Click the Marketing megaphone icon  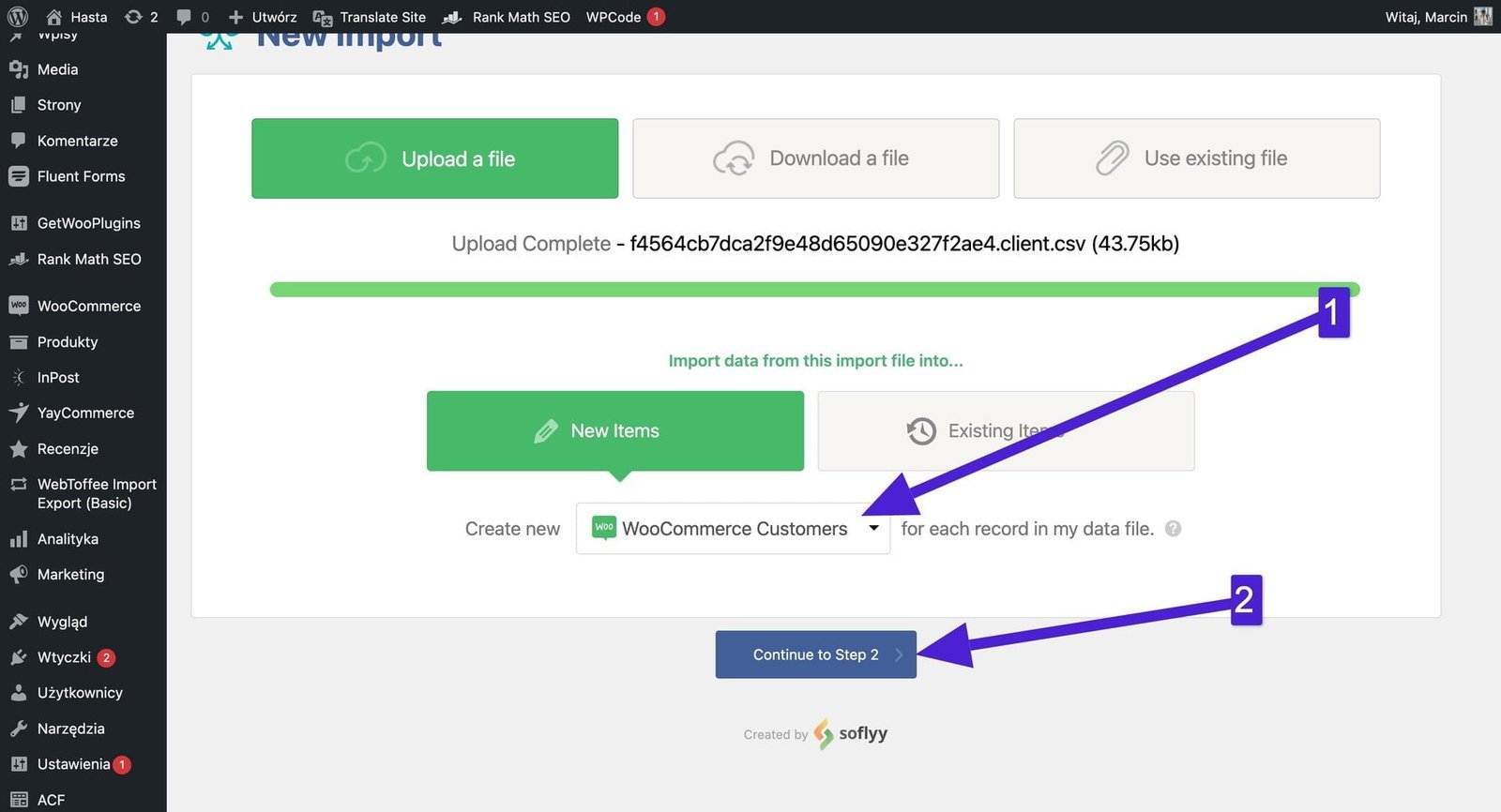[18, 575]
